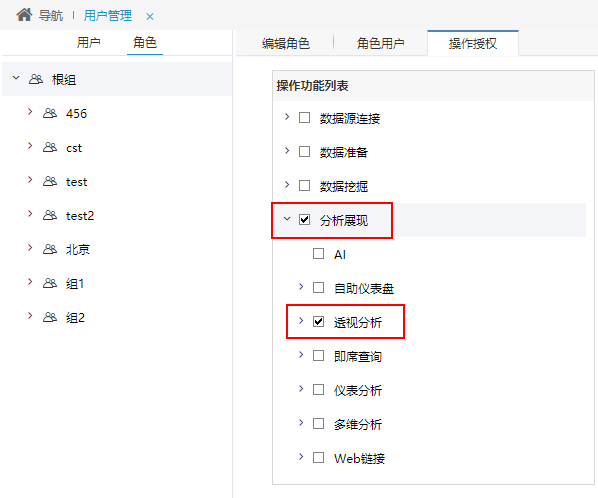Viewport: 598px width, 498px height.
Task: Click the group icon beside 北京
Action: point(50,249)
